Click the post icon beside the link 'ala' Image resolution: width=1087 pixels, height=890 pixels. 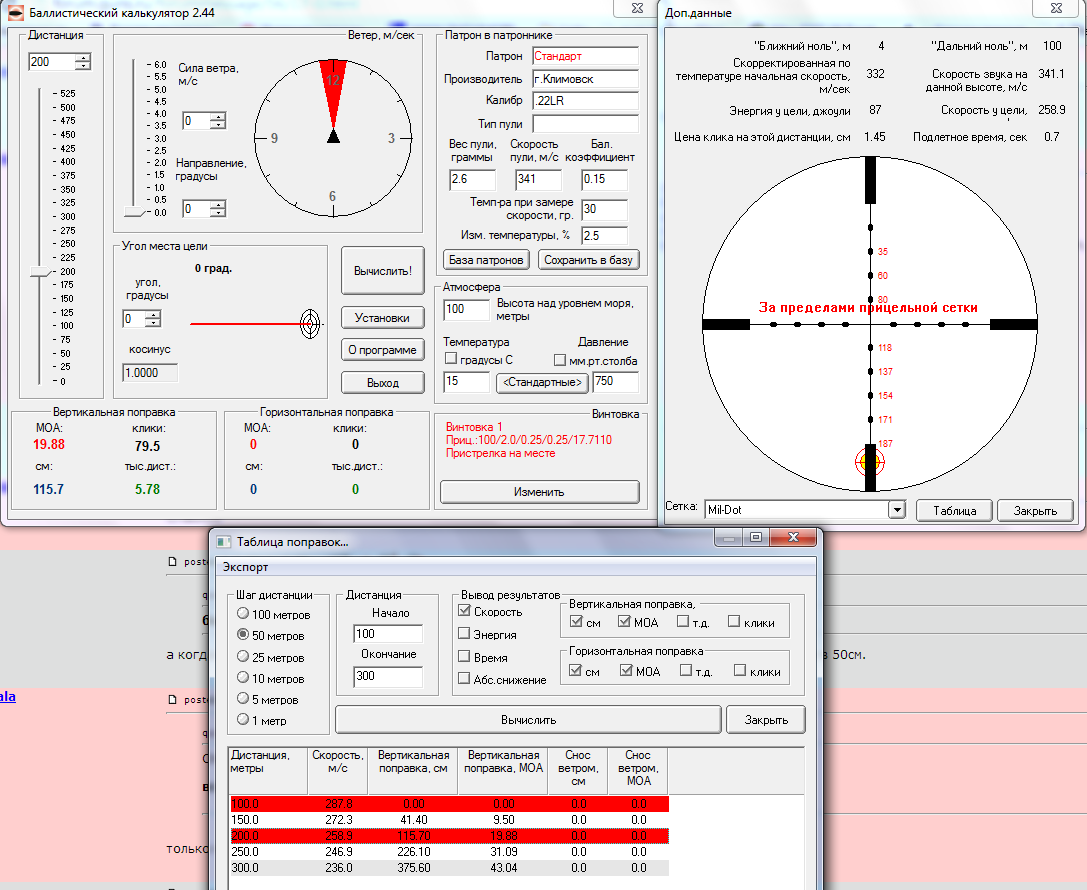[173, 699]
